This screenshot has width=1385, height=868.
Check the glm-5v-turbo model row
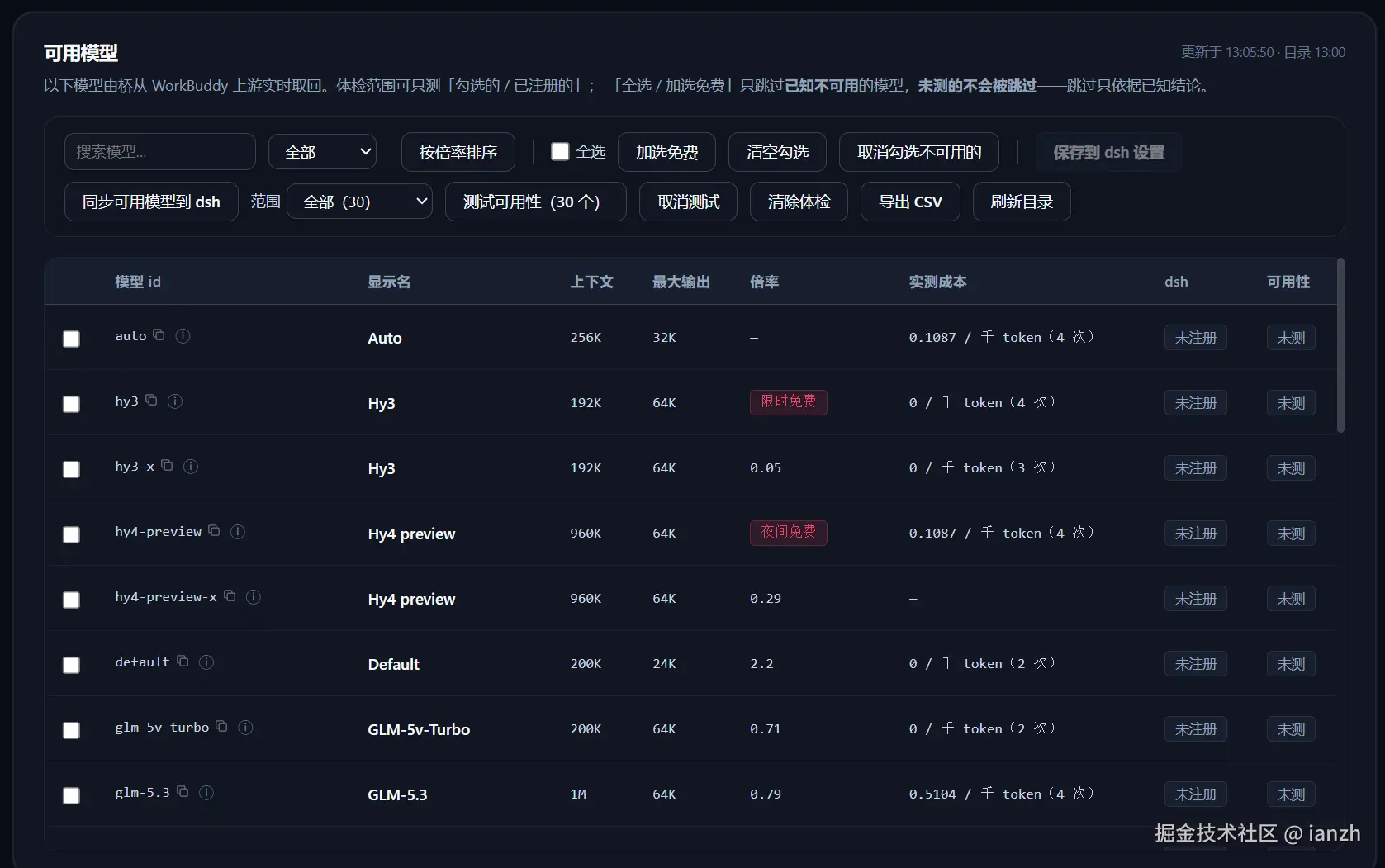pyautogui.click(x=72, y=730)
